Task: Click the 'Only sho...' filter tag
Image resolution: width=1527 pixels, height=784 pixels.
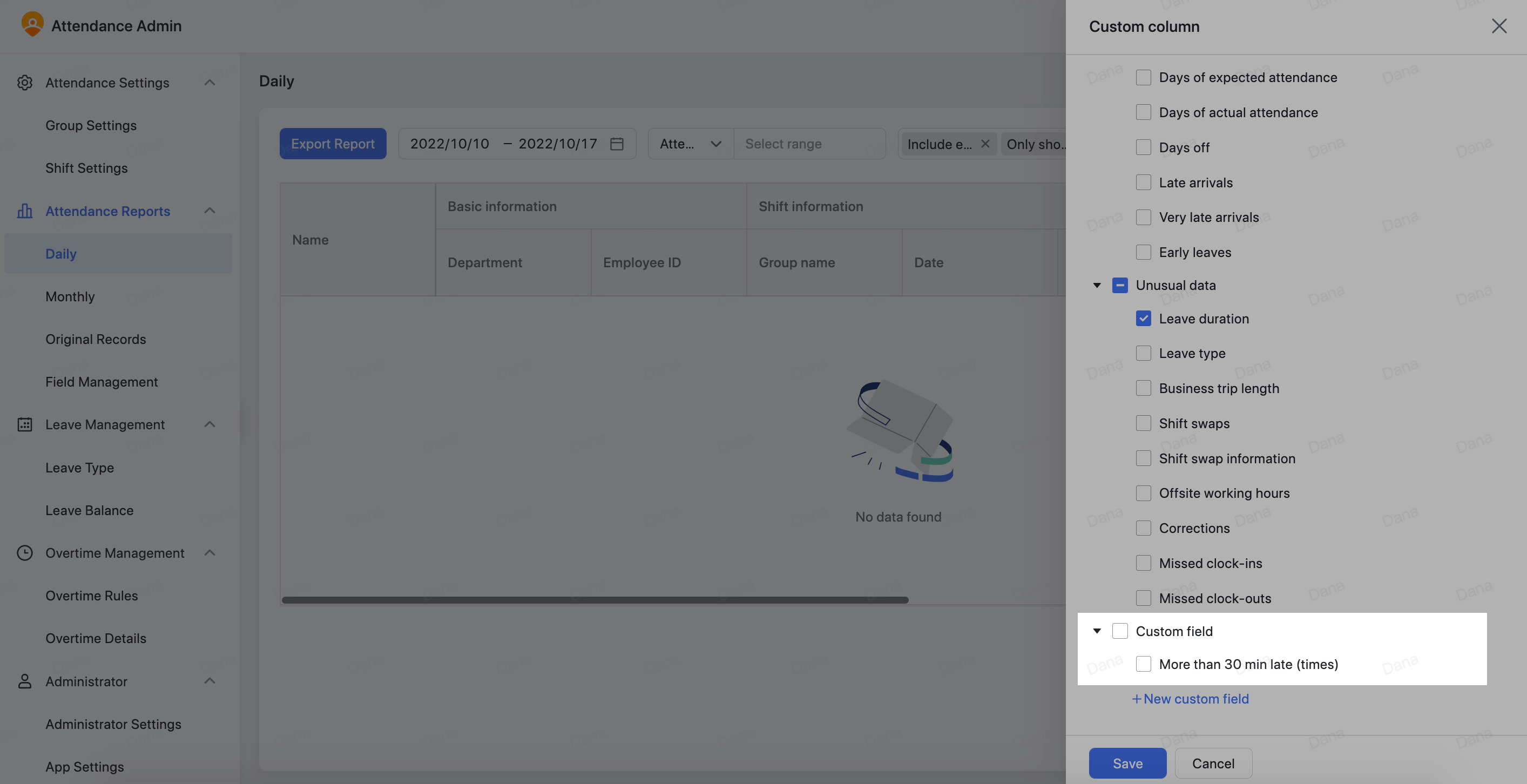Action: tap(1034, 144)
